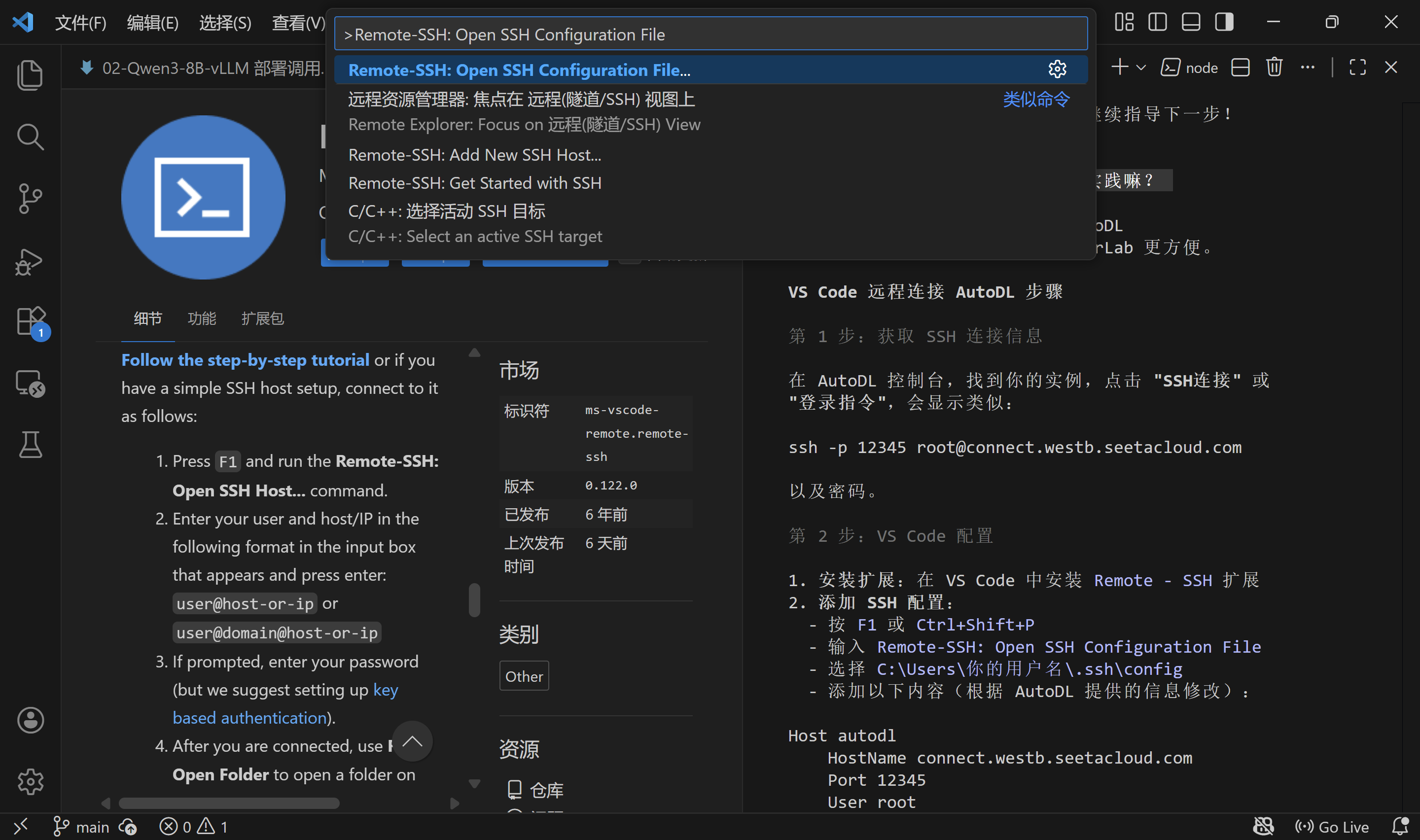Screen dimensions: 1420x840
Task: Select Remote-SSH: Add New SSH Host command
Action: coord(474,154)
